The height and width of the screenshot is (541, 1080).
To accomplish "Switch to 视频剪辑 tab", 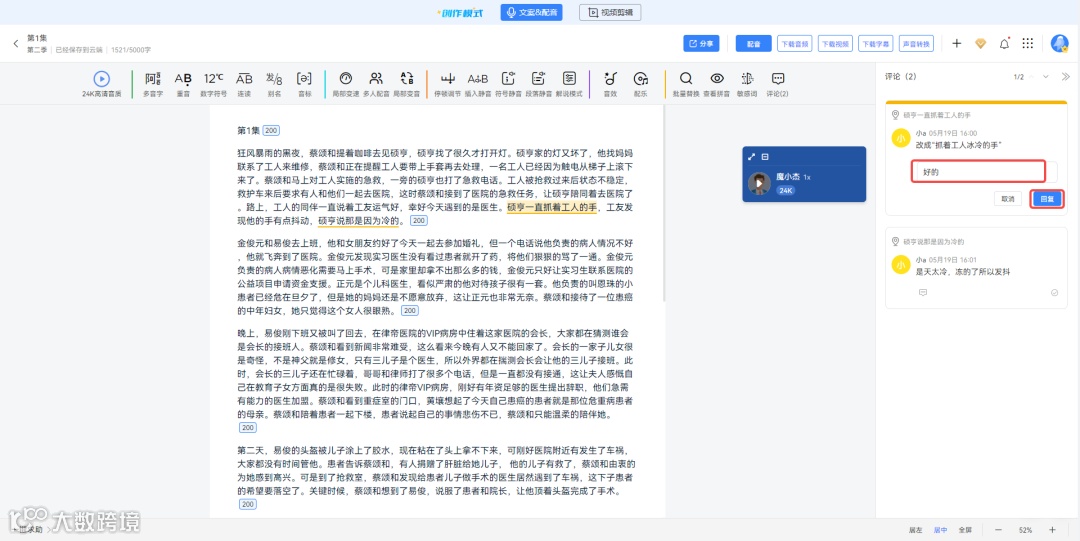I will pyautogui.click(x=610, y=12).
